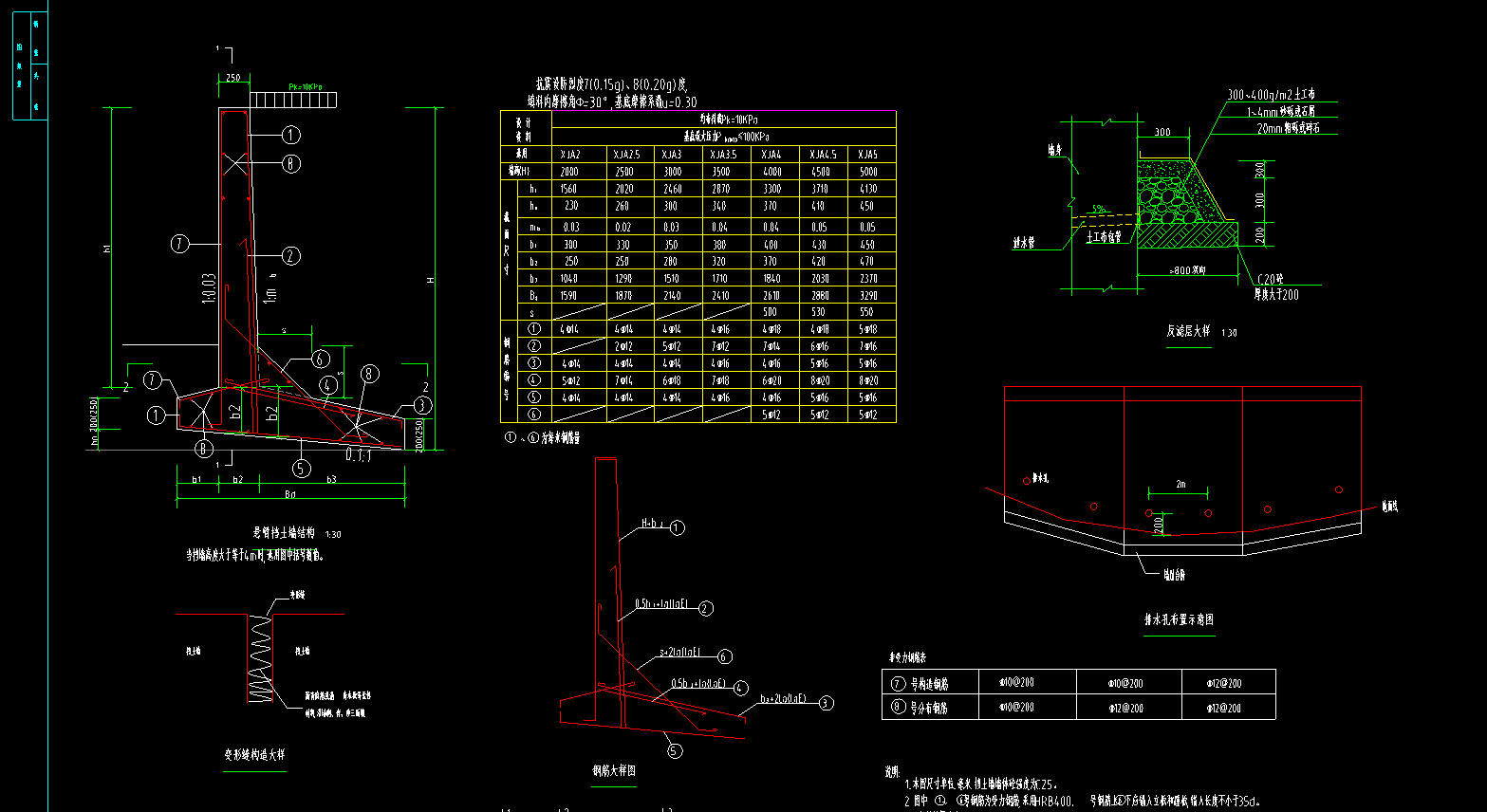Screen dimensions: 1487x812
Task: Select the 排水孔布置示意图 title
Action: (1179, 619)
